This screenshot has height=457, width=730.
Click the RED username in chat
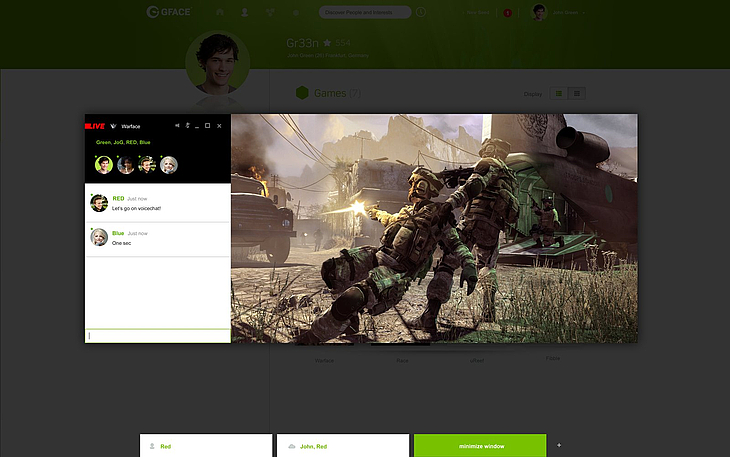click(118, 198)
